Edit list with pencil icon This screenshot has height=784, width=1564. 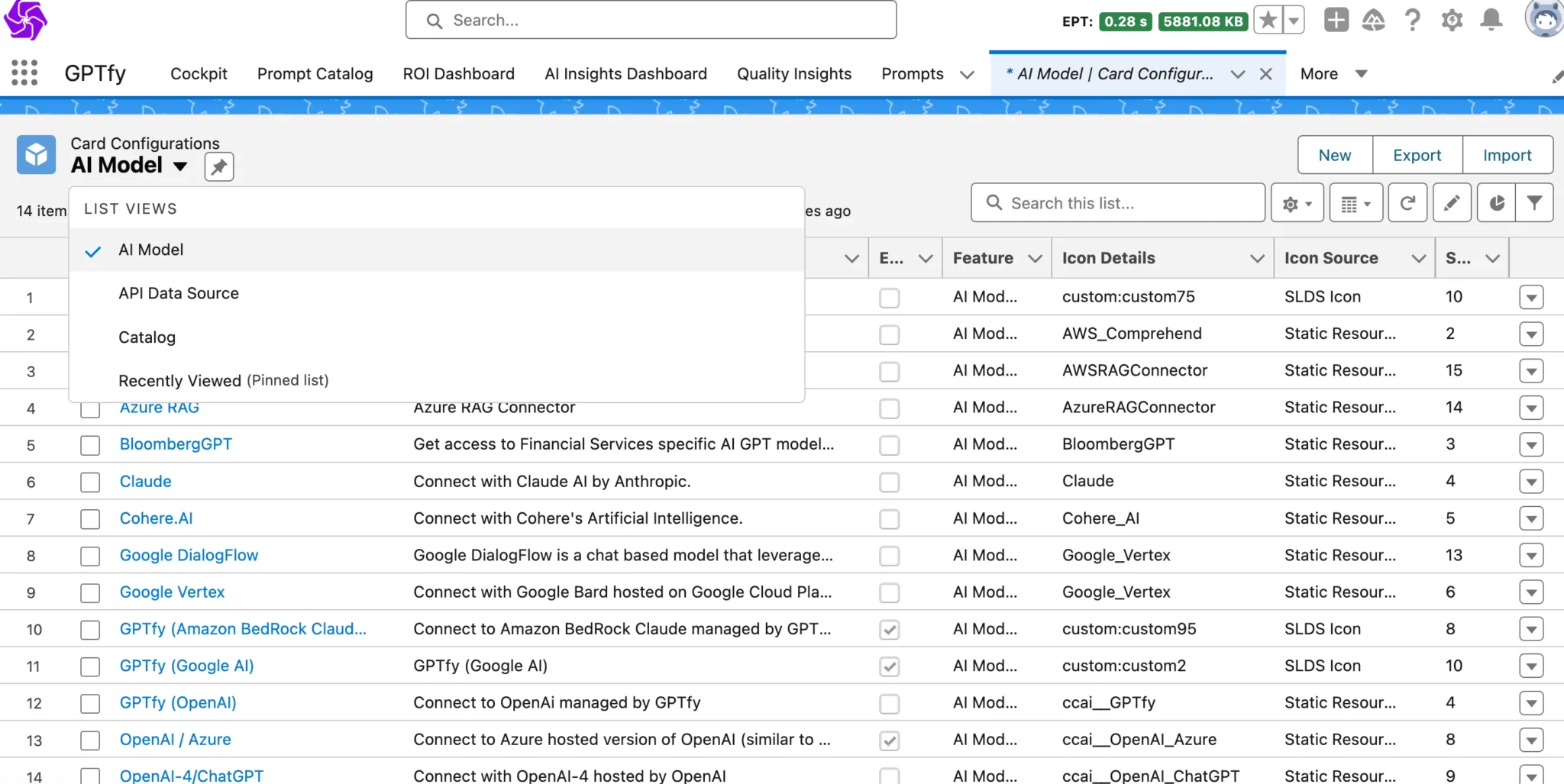pyautogui.click(x=1452, y=203)
